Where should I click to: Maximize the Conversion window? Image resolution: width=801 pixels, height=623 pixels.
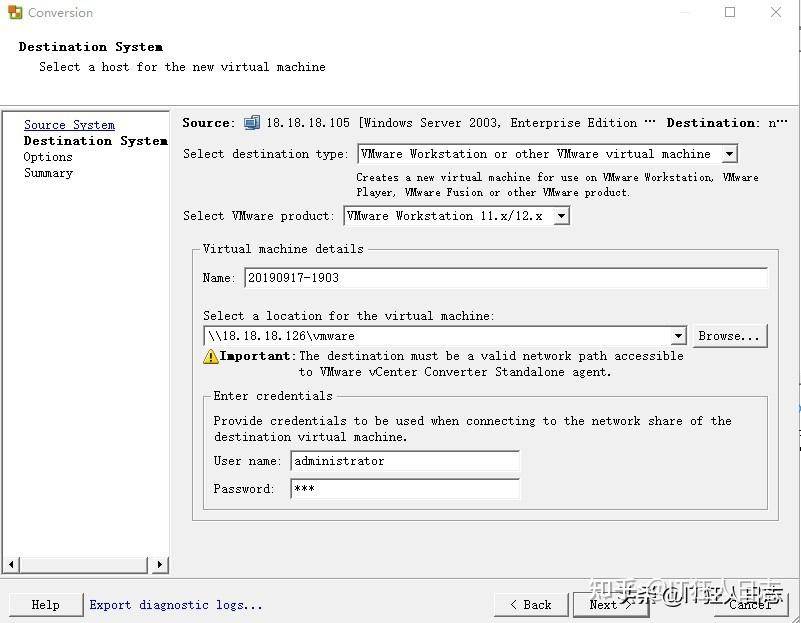[730, 12]
